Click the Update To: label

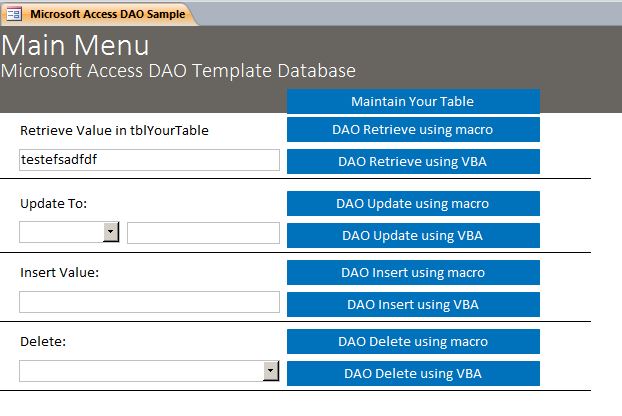[54, 203]
